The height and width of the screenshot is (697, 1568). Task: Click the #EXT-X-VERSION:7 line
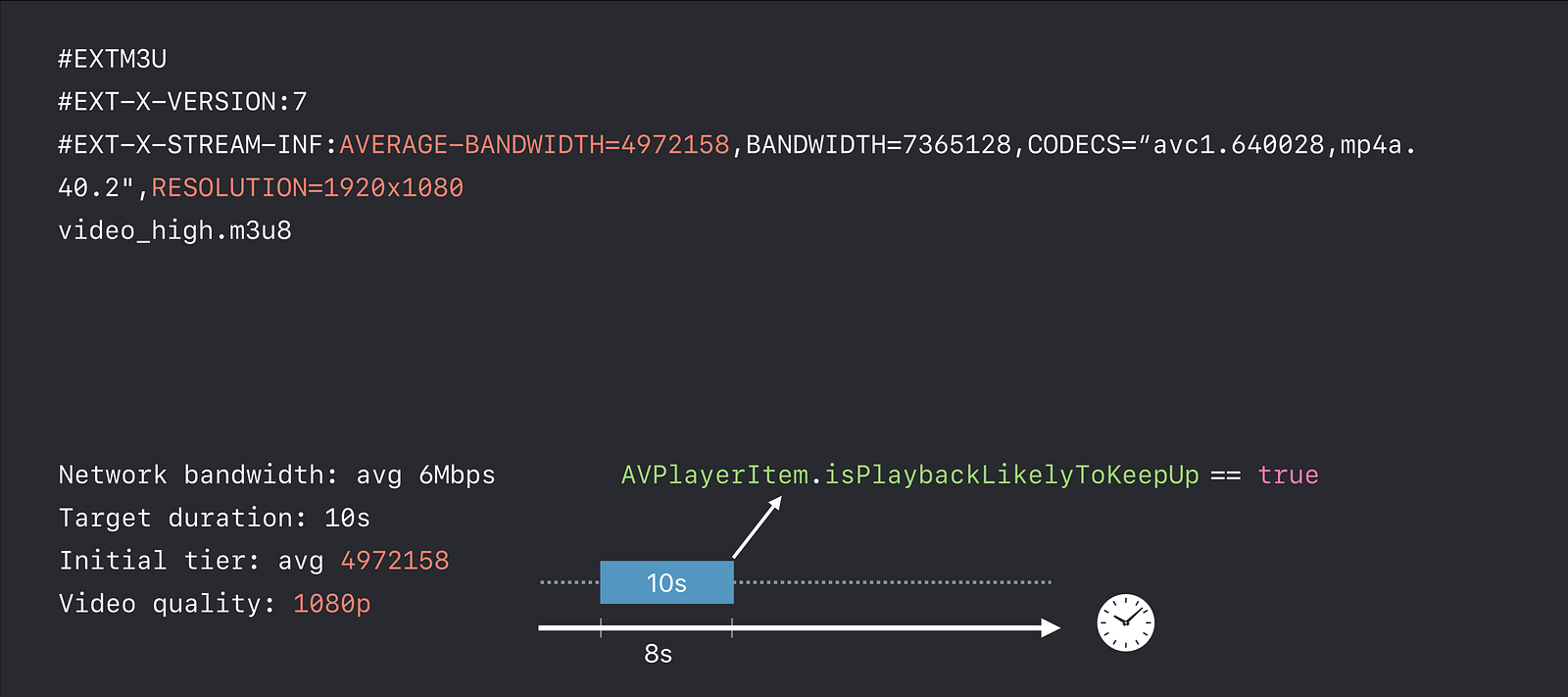182,102
